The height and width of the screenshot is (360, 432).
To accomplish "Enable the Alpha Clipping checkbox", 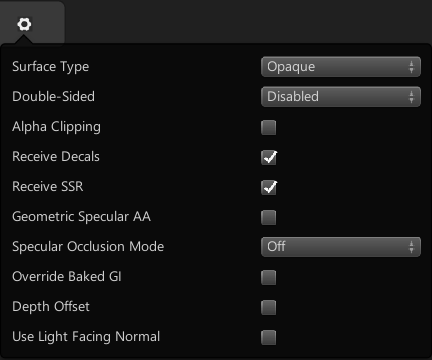I will pyautogui.click(x=269, y=127).
